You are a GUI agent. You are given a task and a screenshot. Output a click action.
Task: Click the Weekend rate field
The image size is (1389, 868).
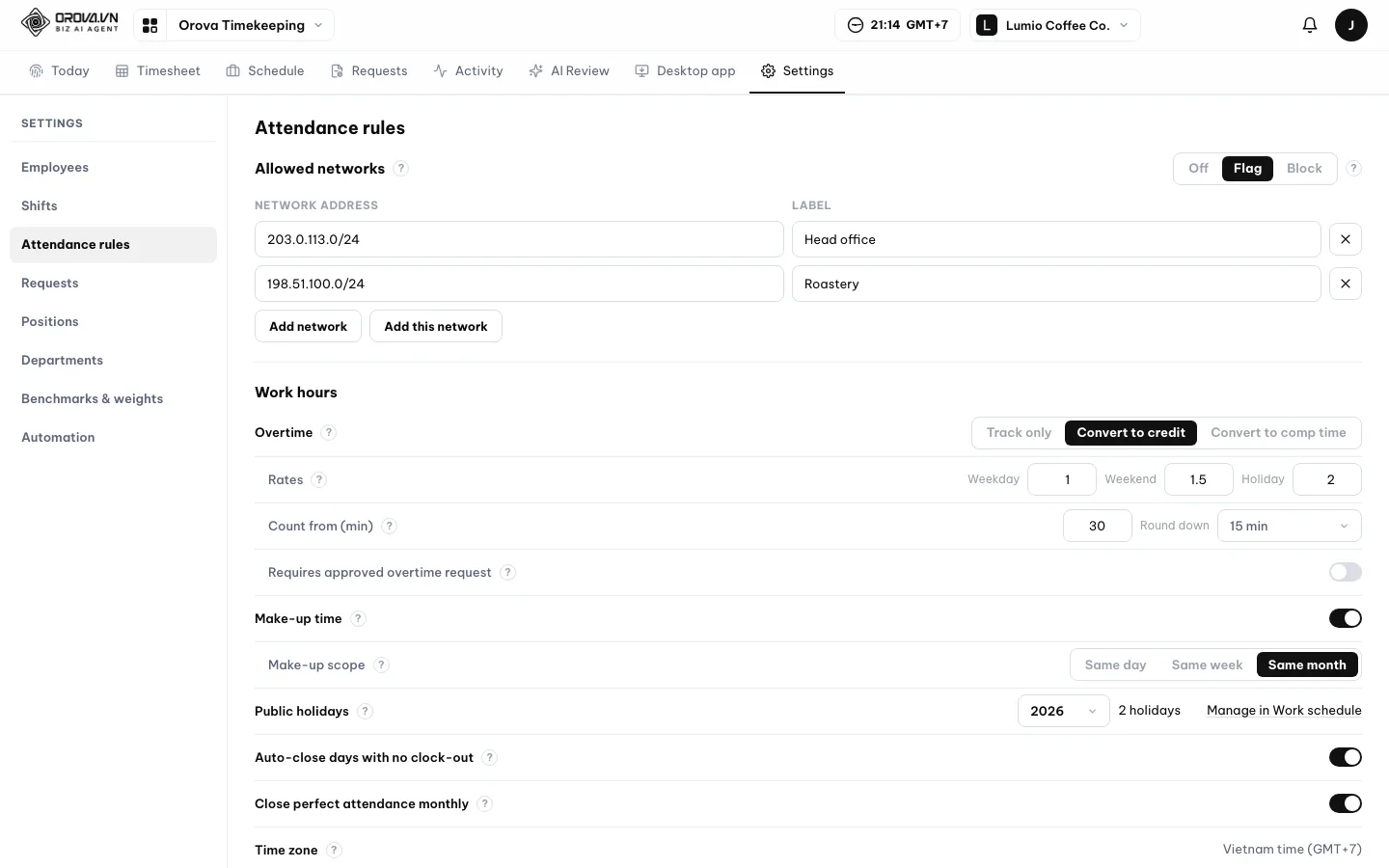click(x=1198, y=479)
